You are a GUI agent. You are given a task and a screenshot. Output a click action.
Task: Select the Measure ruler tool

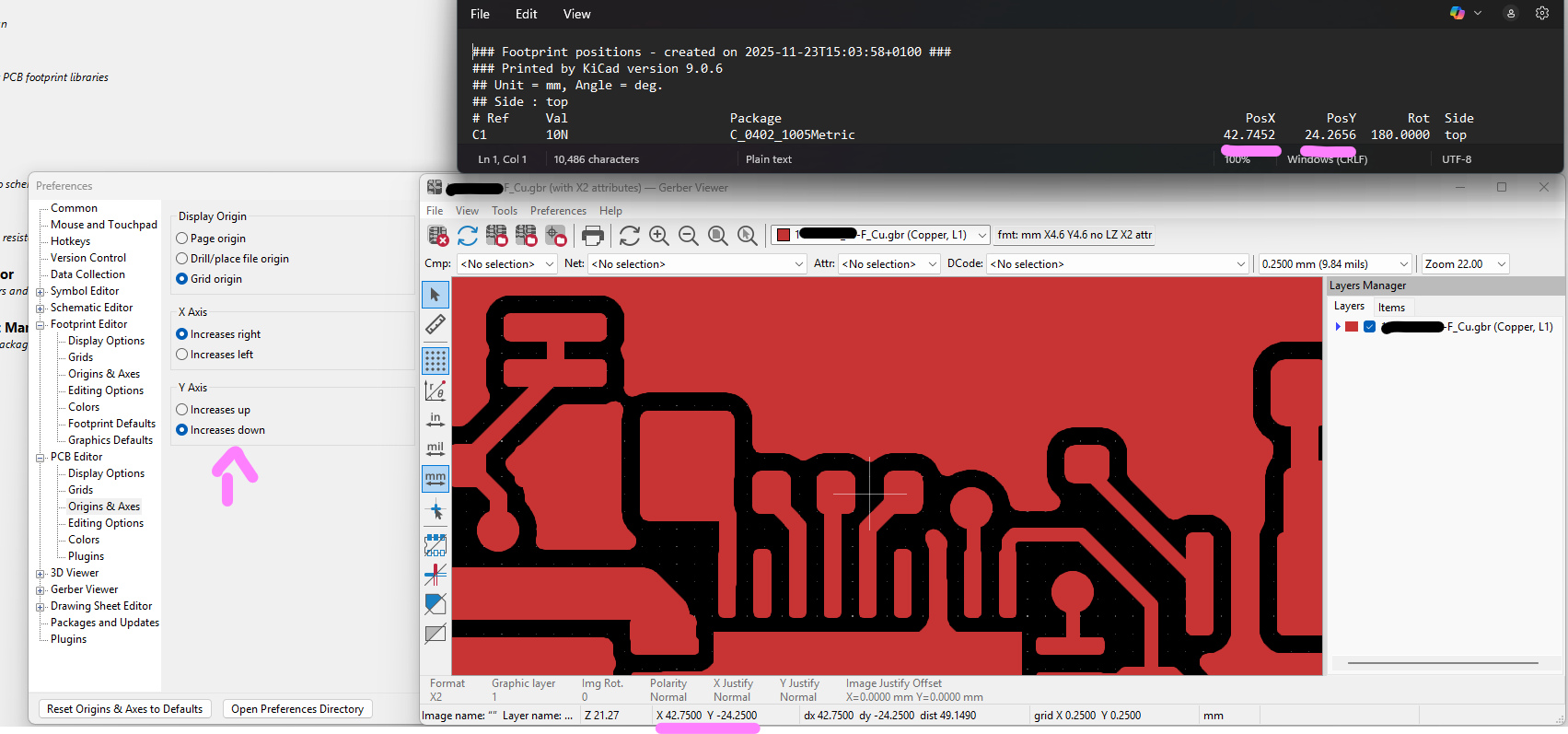(436, 324)
